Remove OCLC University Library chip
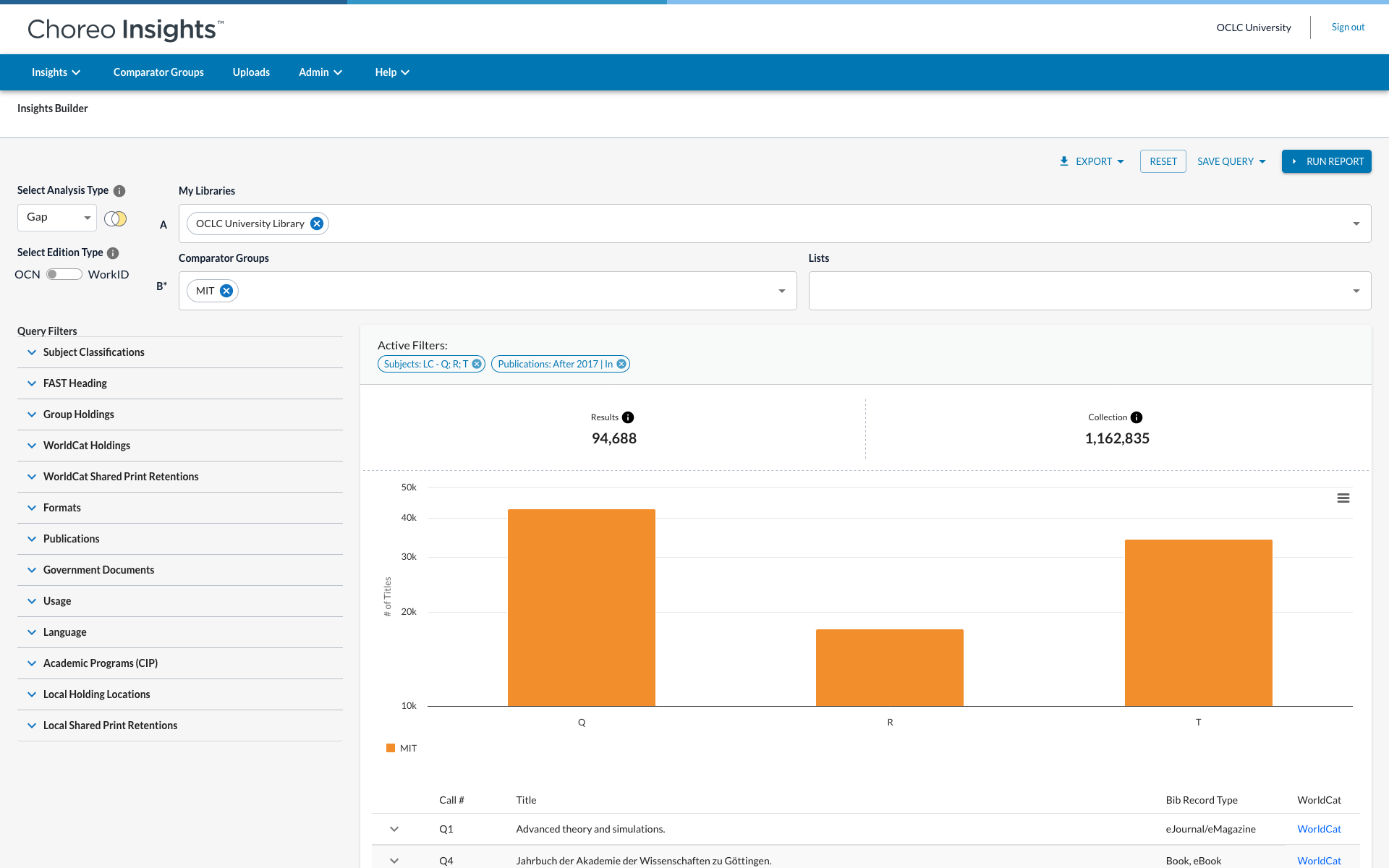Image resolution: width=1389 pixels, height=868 pixels. (x=317, y=224)
